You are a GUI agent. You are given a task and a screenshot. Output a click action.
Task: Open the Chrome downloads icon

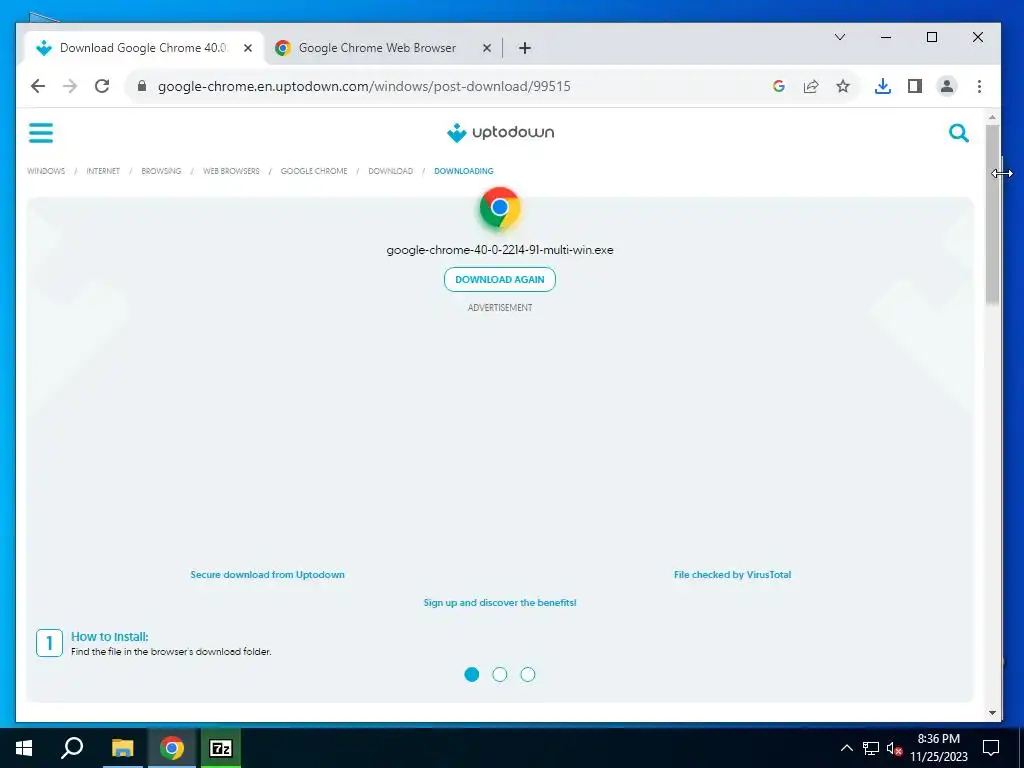882,86
